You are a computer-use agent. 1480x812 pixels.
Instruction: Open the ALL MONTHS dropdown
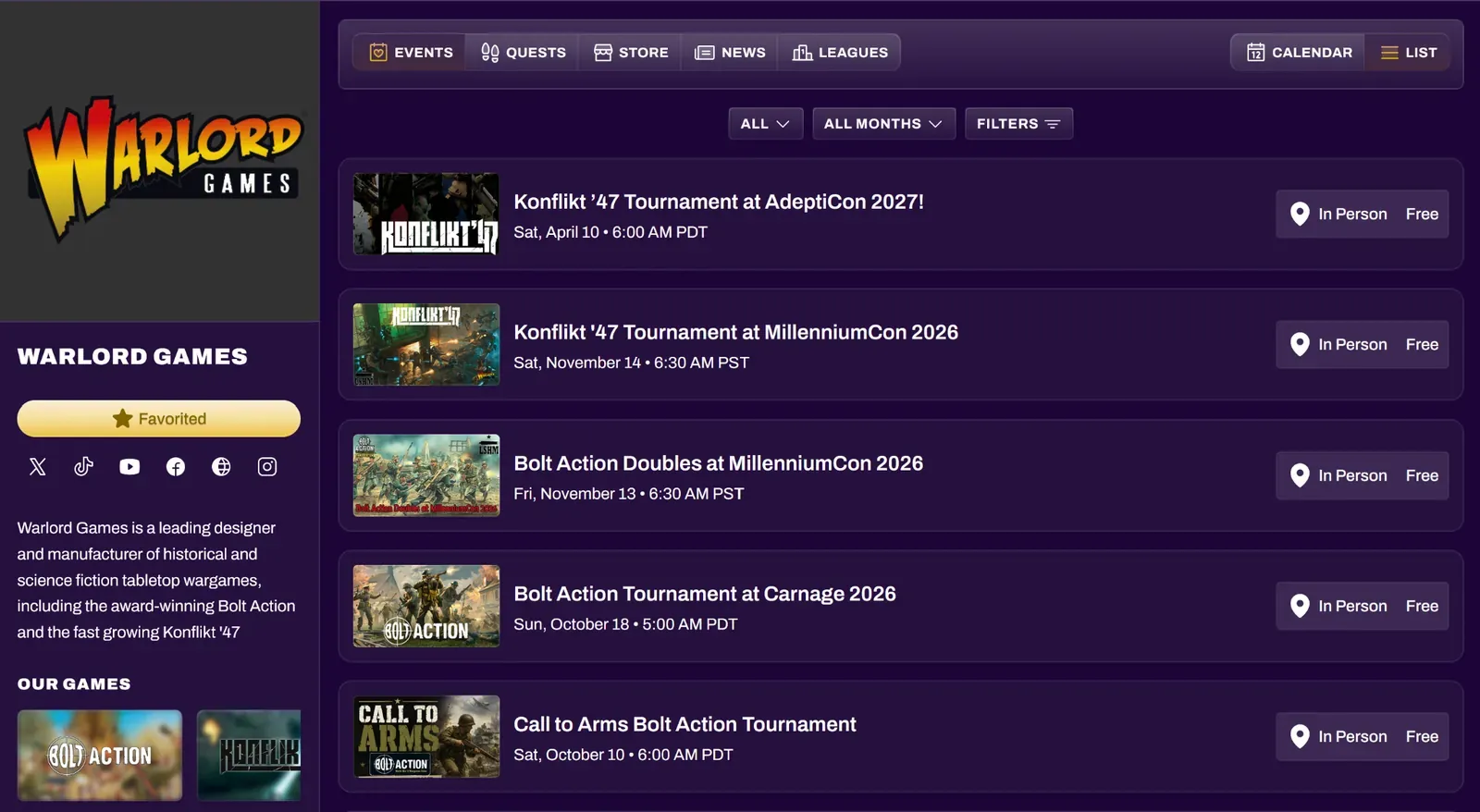[x=882, y=124]
